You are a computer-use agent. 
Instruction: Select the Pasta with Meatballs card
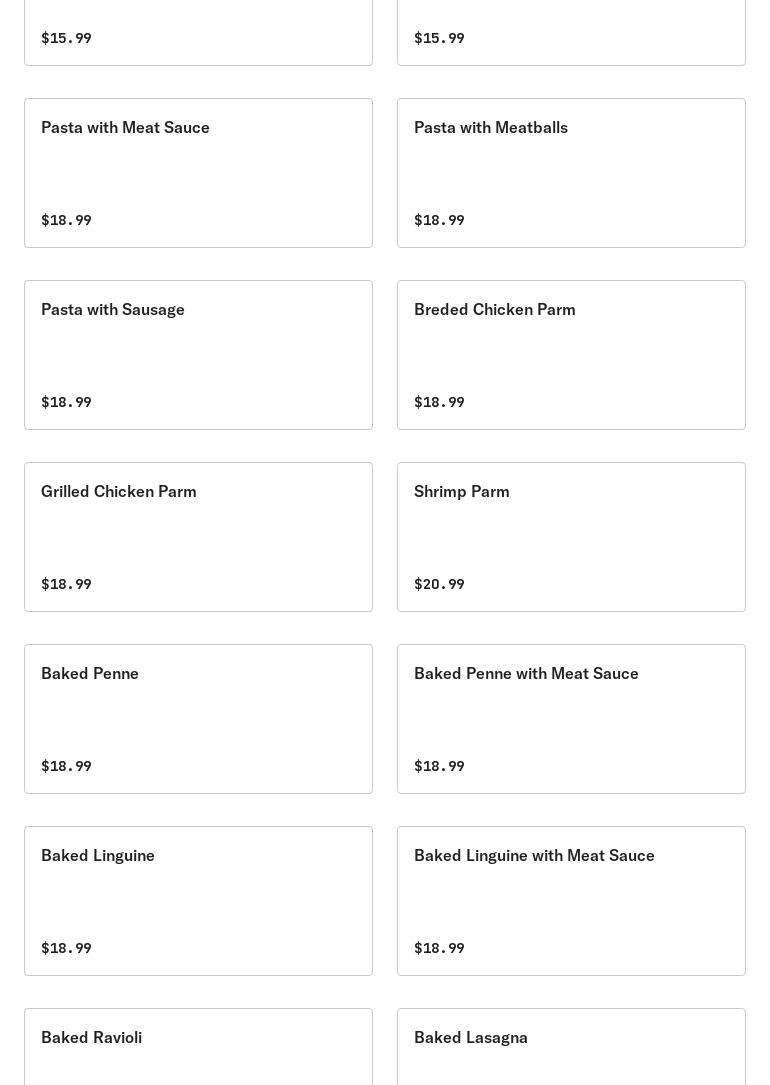490,128
